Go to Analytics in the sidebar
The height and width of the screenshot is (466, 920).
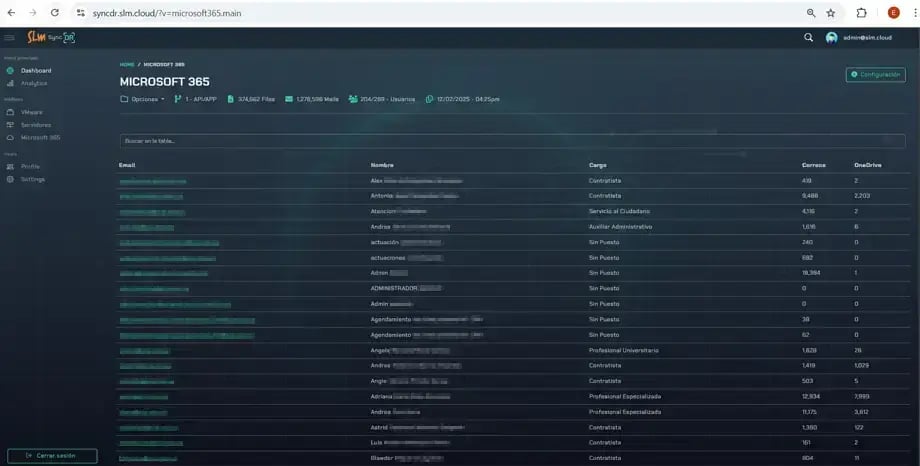click(x=34, y=83)
